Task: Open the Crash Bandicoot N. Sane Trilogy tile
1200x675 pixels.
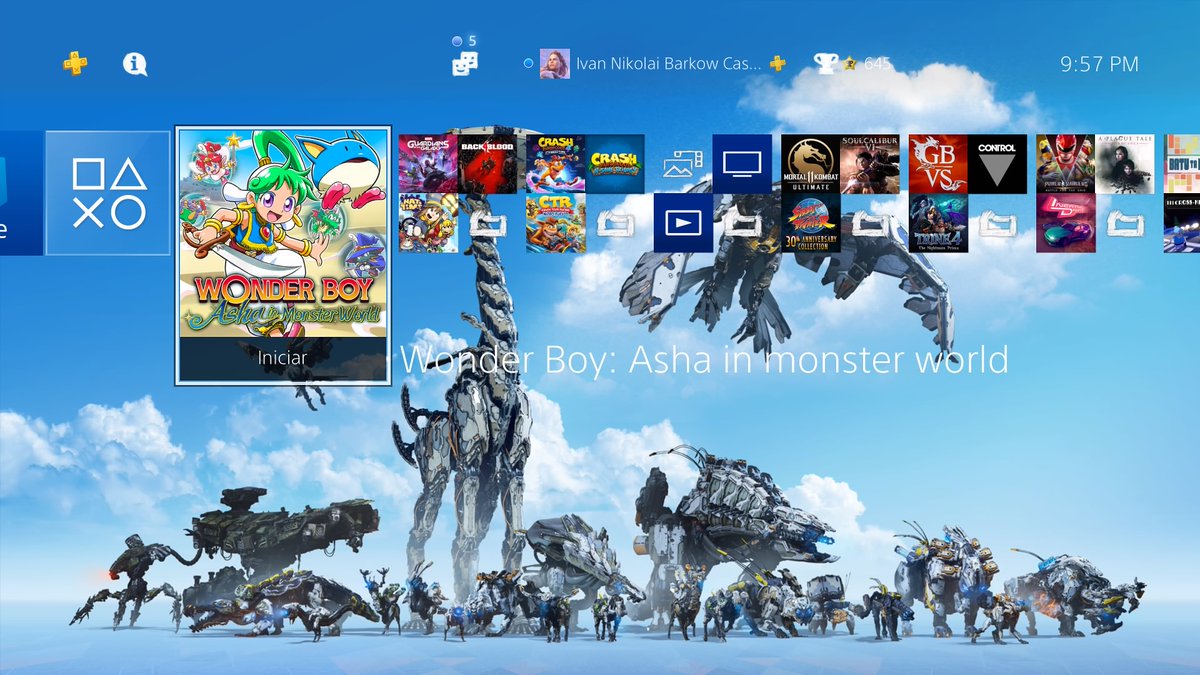Action: 615,164
